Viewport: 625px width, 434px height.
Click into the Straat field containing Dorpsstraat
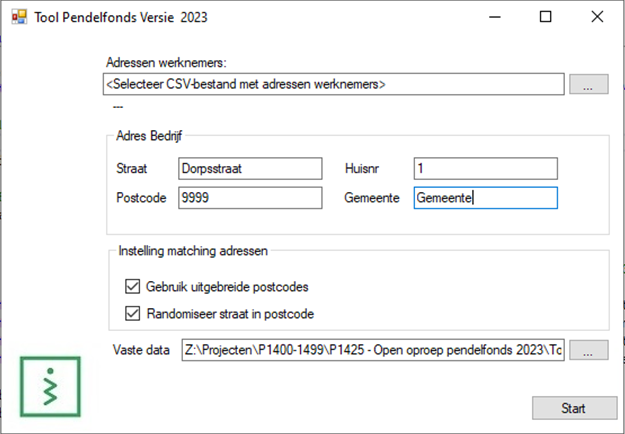point(250,169)
